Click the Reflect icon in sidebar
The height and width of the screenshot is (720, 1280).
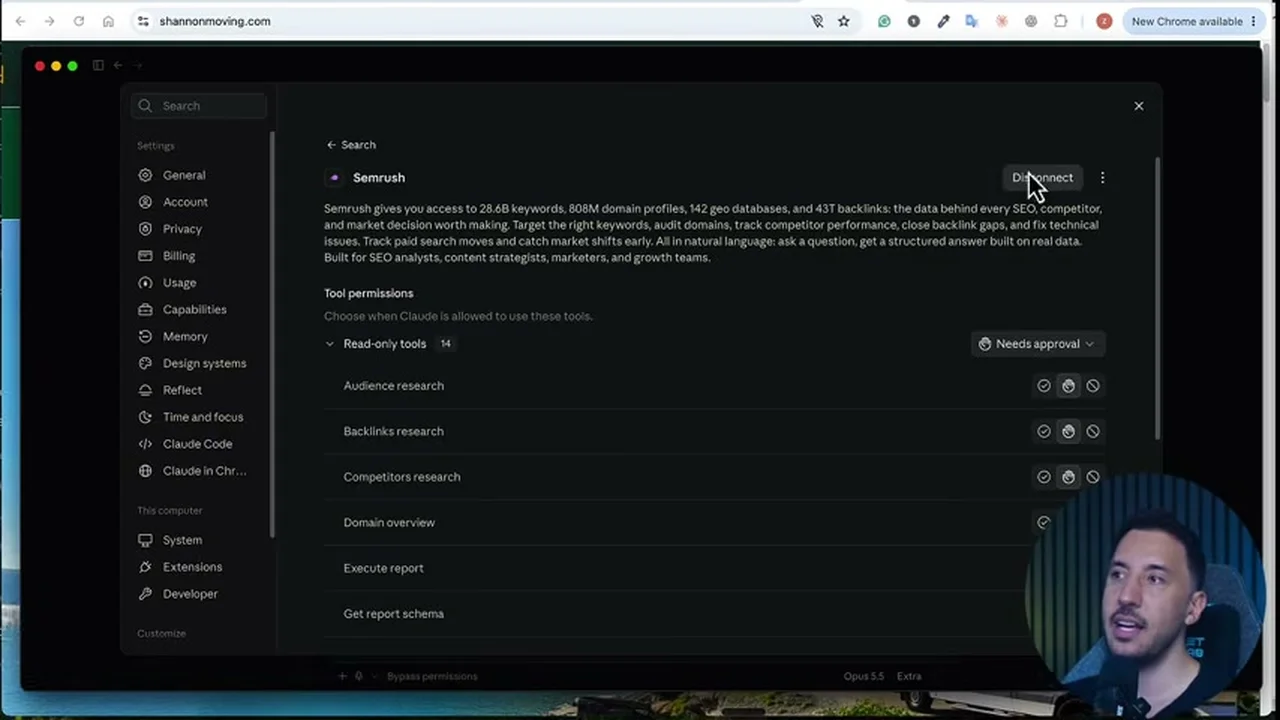145,390
